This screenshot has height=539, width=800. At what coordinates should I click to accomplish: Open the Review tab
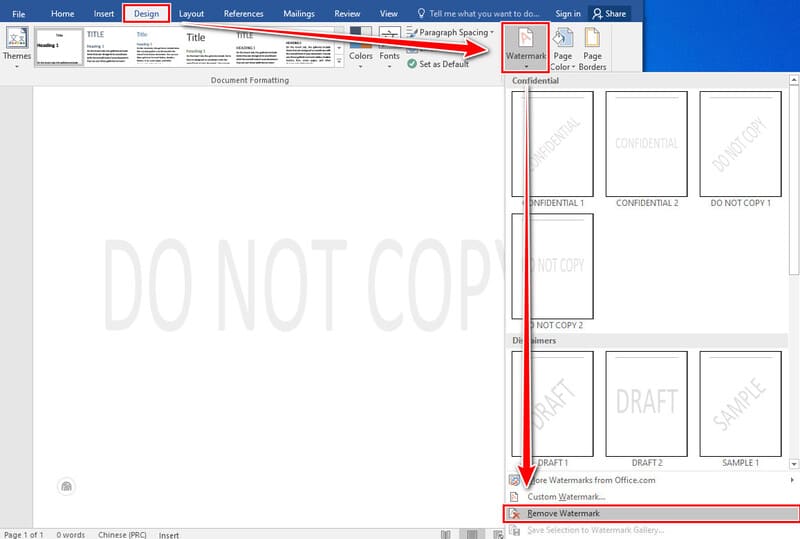pyautogui.click(x=347, y=14)
